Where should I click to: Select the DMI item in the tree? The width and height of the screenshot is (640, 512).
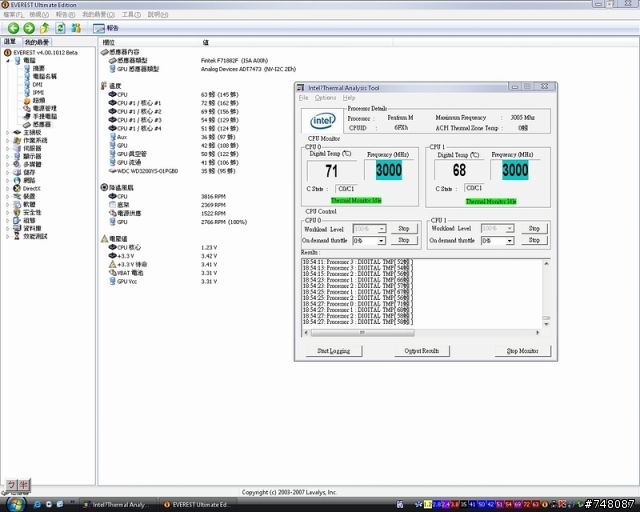(x=38, y=85)
